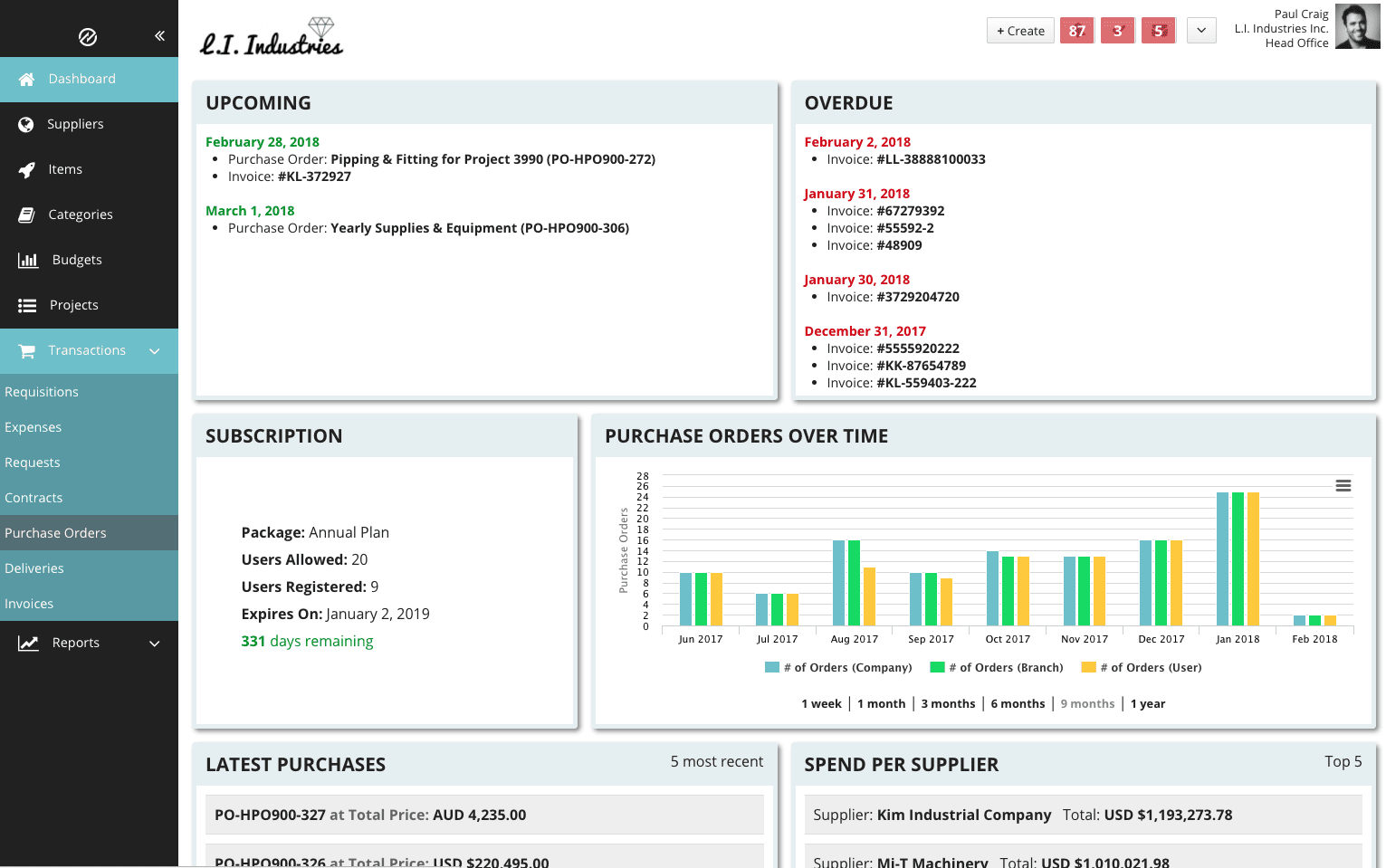Open Suppliers via the globe icon

point(26,124)
